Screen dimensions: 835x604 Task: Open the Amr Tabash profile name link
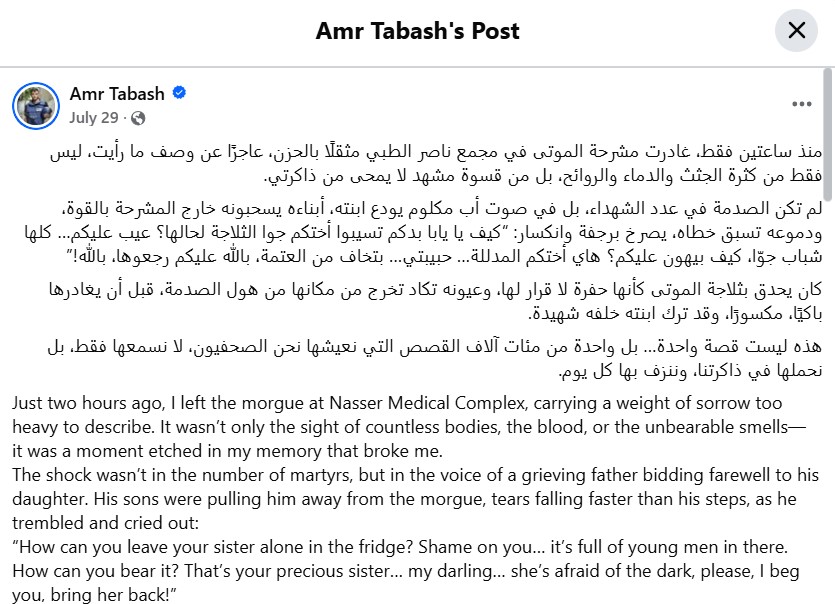[117, 94]
